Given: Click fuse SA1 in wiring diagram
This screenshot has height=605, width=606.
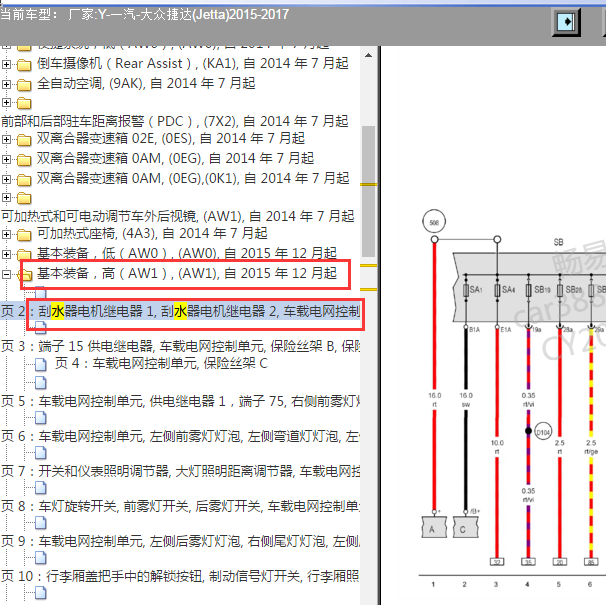Looking at the screenshot, I should pos(466,290).
